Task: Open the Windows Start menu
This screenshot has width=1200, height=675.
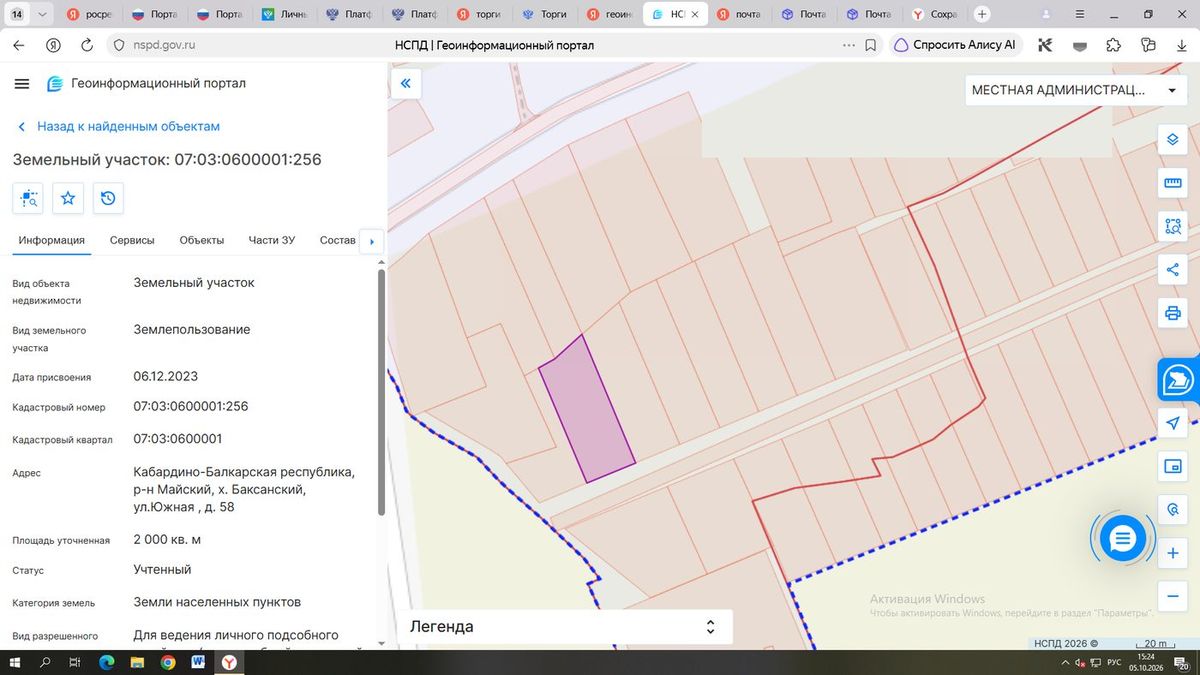Action: coord(15,662)
